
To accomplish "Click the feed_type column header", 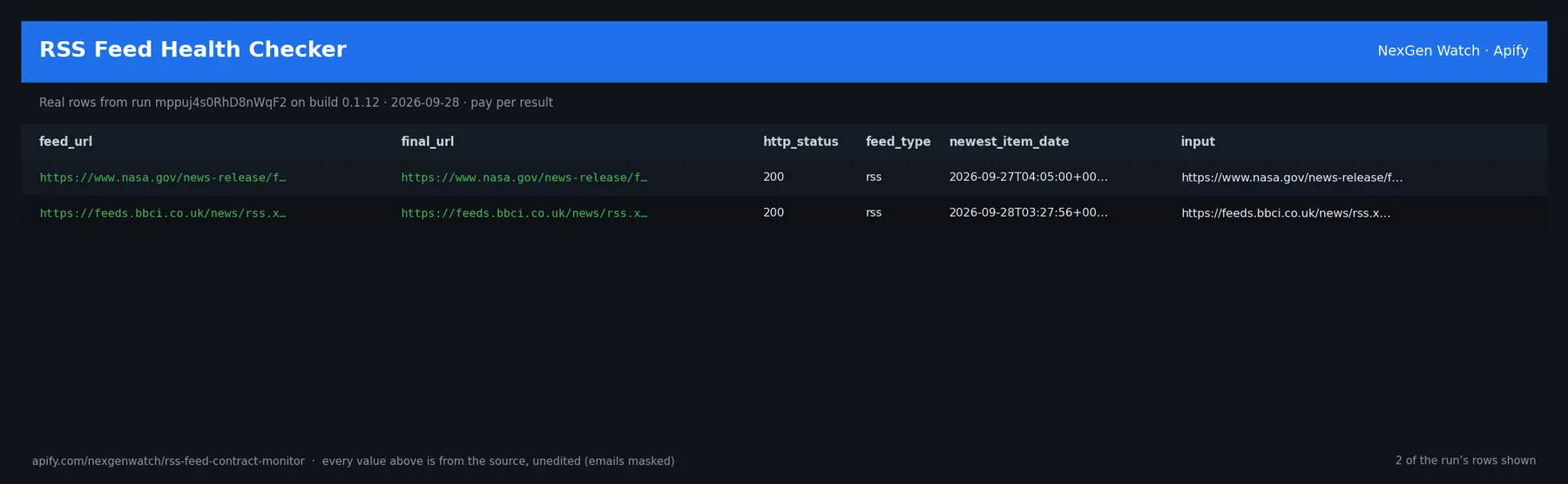I will [898, 142].
